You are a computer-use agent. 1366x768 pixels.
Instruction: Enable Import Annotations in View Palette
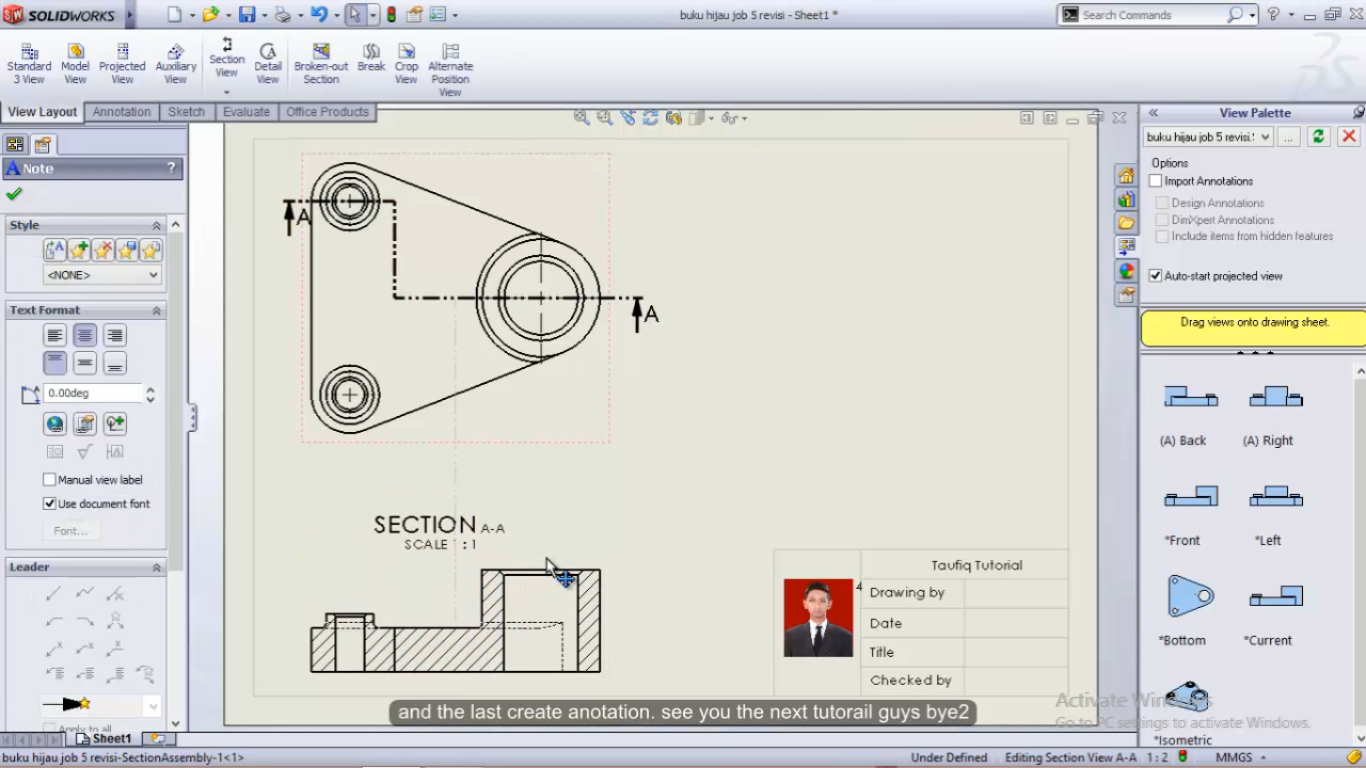(1156, 181)
